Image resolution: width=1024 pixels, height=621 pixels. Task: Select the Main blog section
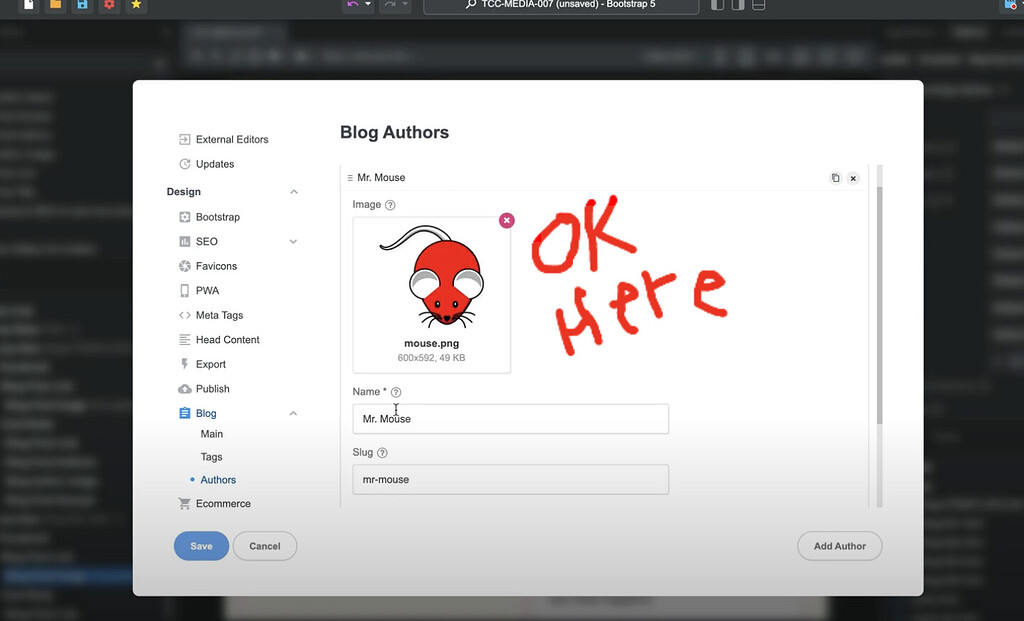pos(211,434)
